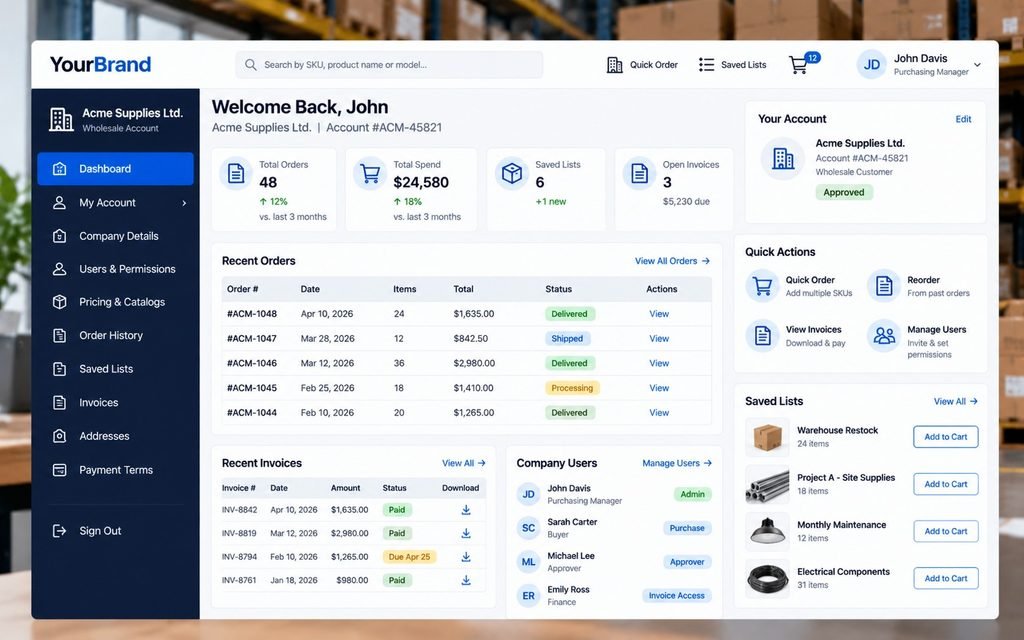This screenshot has width=1024, height=640.
Task: Click the Due Apr 25 status badge
Action: point(409,557)
